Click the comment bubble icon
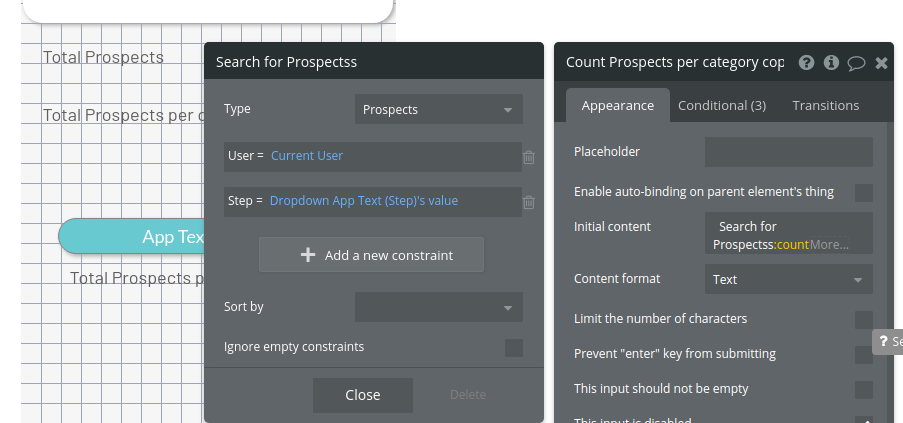 click(x=856, y=62)
